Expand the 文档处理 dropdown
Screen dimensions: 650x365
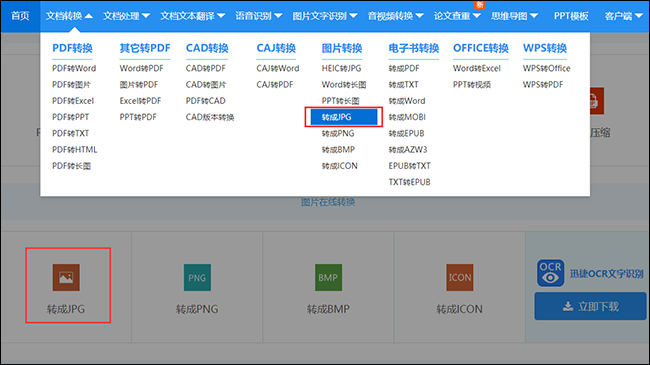coord(126,16)
